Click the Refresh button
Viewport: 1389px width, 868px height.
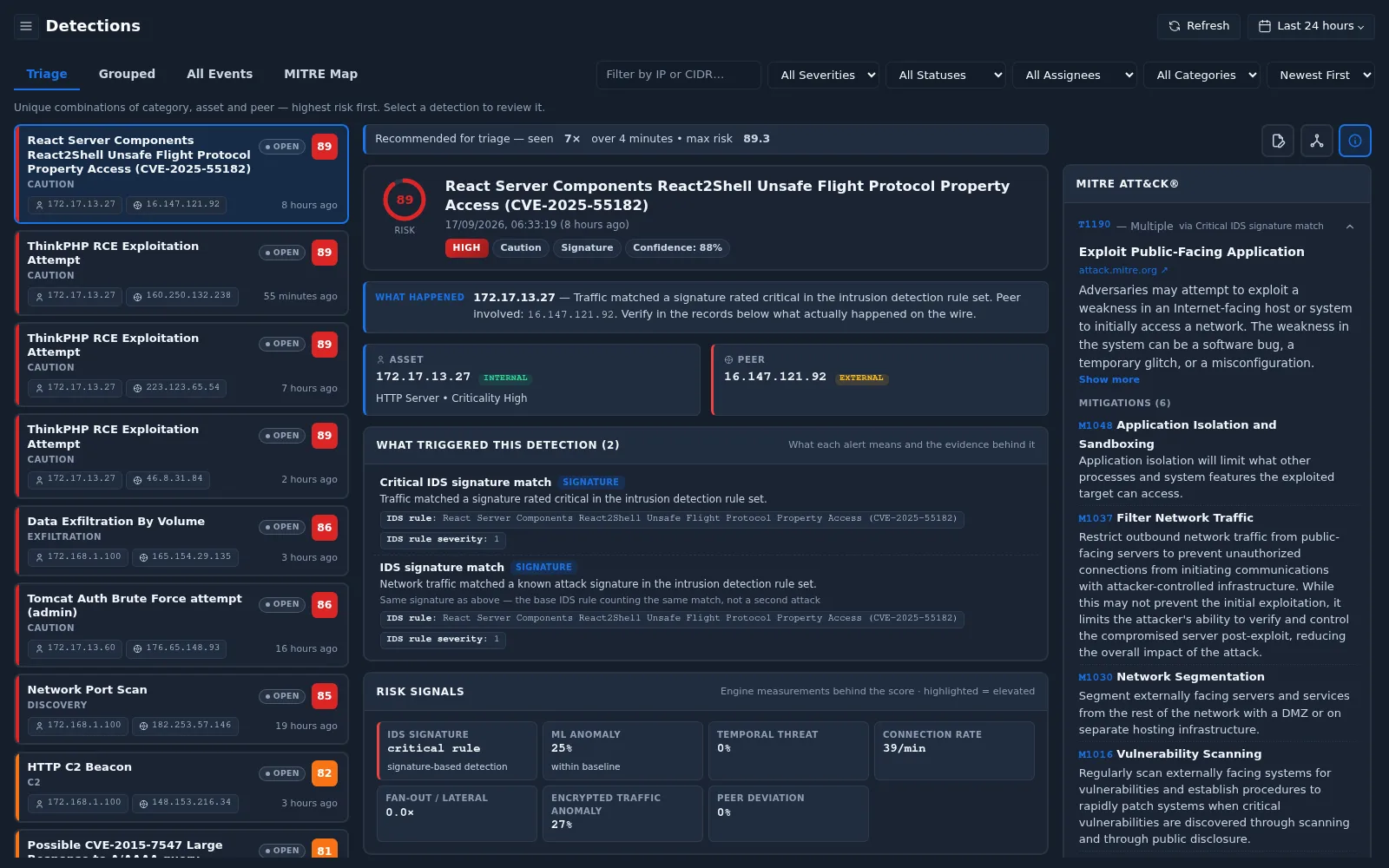pyautogui.click(x=1198, y=26)
